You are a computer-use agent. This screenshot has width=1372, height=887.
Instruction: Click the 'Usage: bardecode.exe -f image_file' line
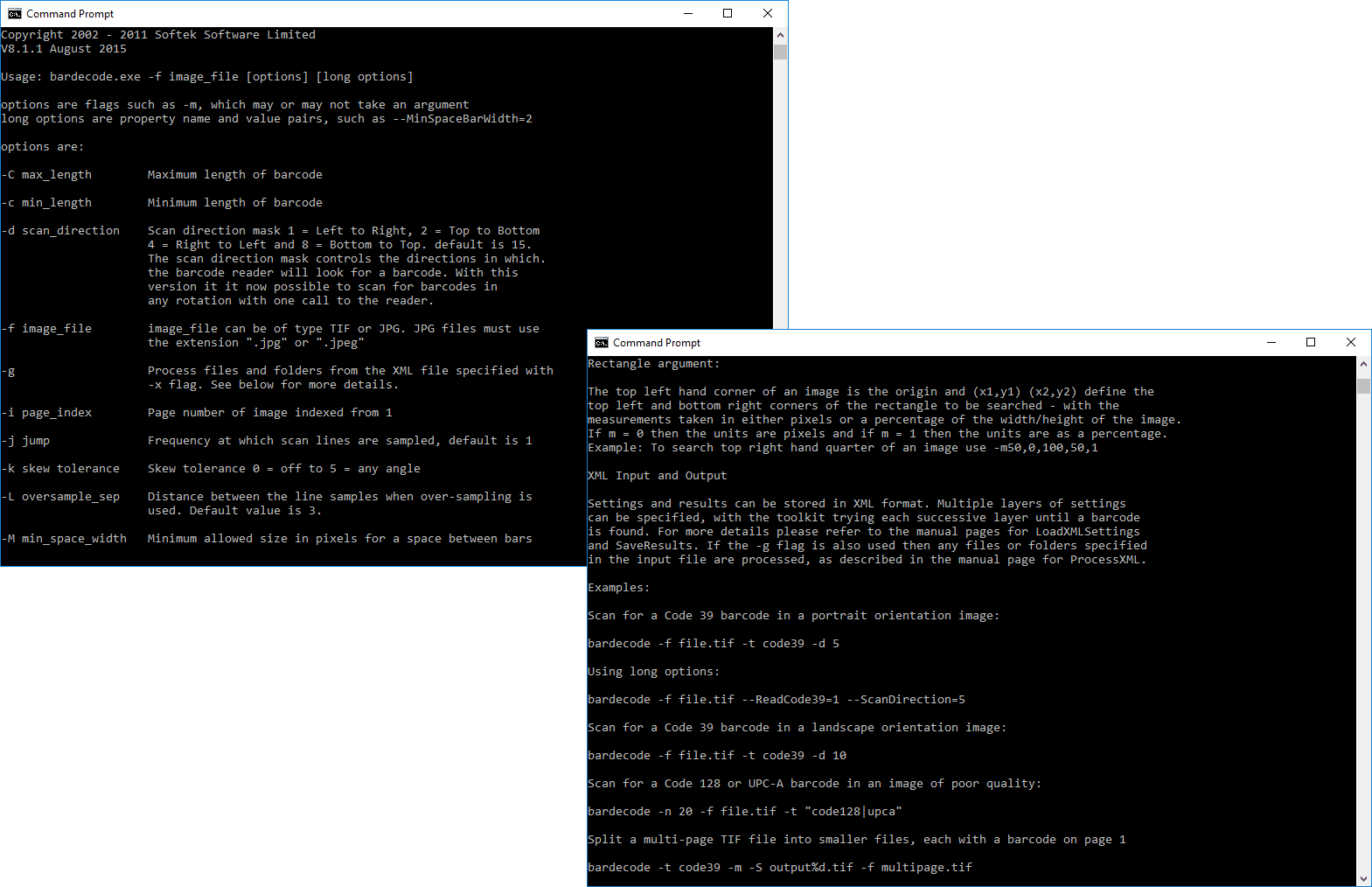(207, 77)
